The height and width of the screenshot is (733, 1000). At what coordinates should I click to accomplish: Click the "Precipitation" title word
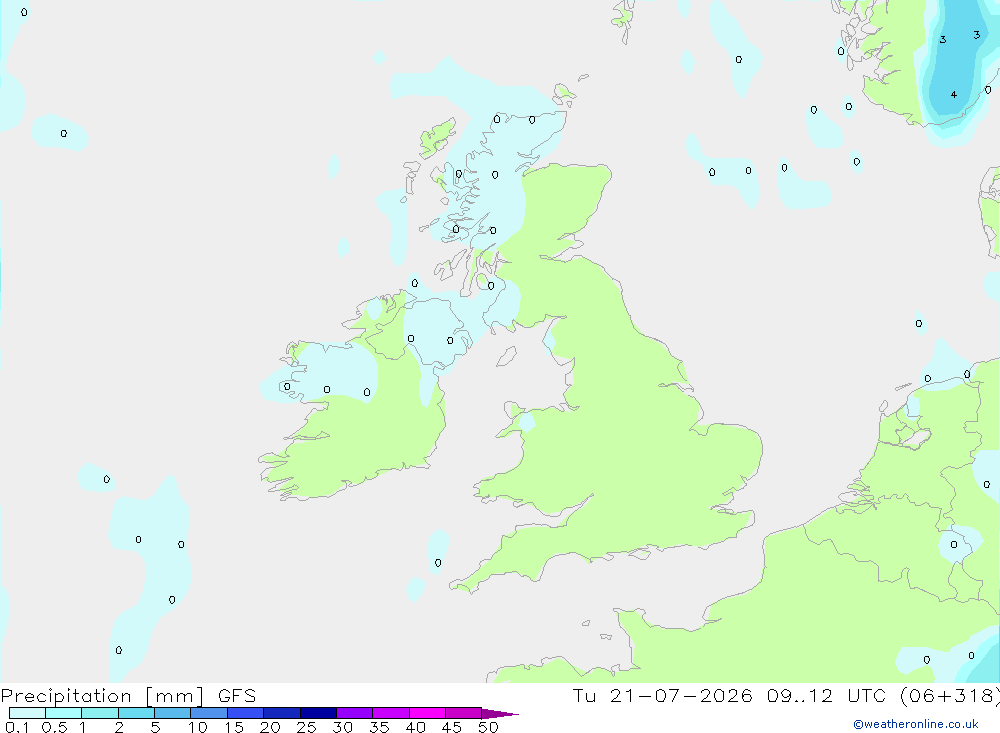click(66, 696)
